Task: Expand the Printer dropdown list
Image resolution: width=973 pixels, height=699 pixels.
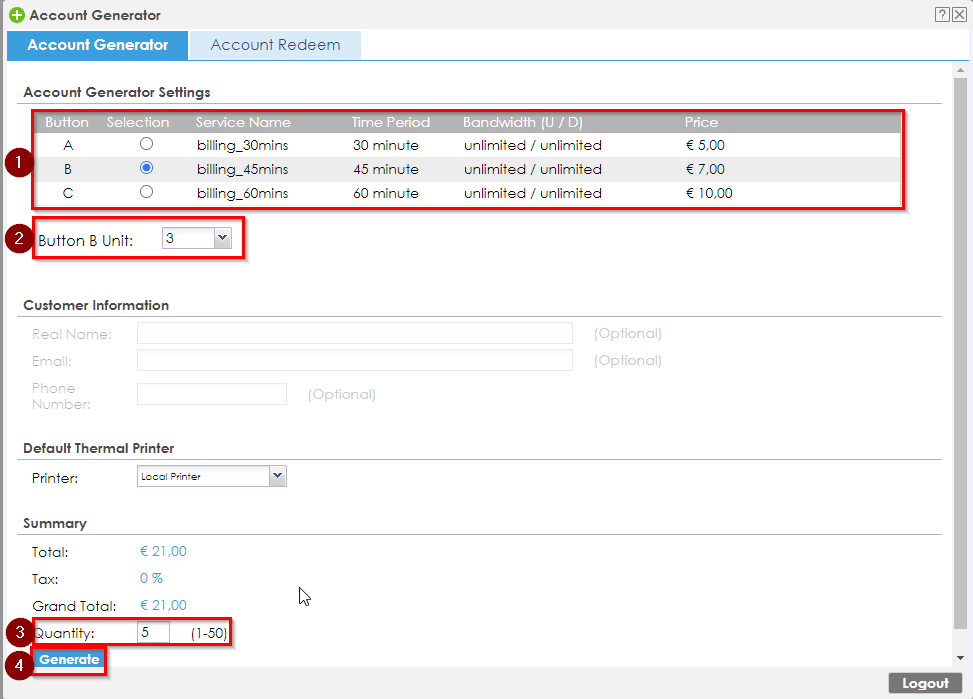Action: (277, 477)
